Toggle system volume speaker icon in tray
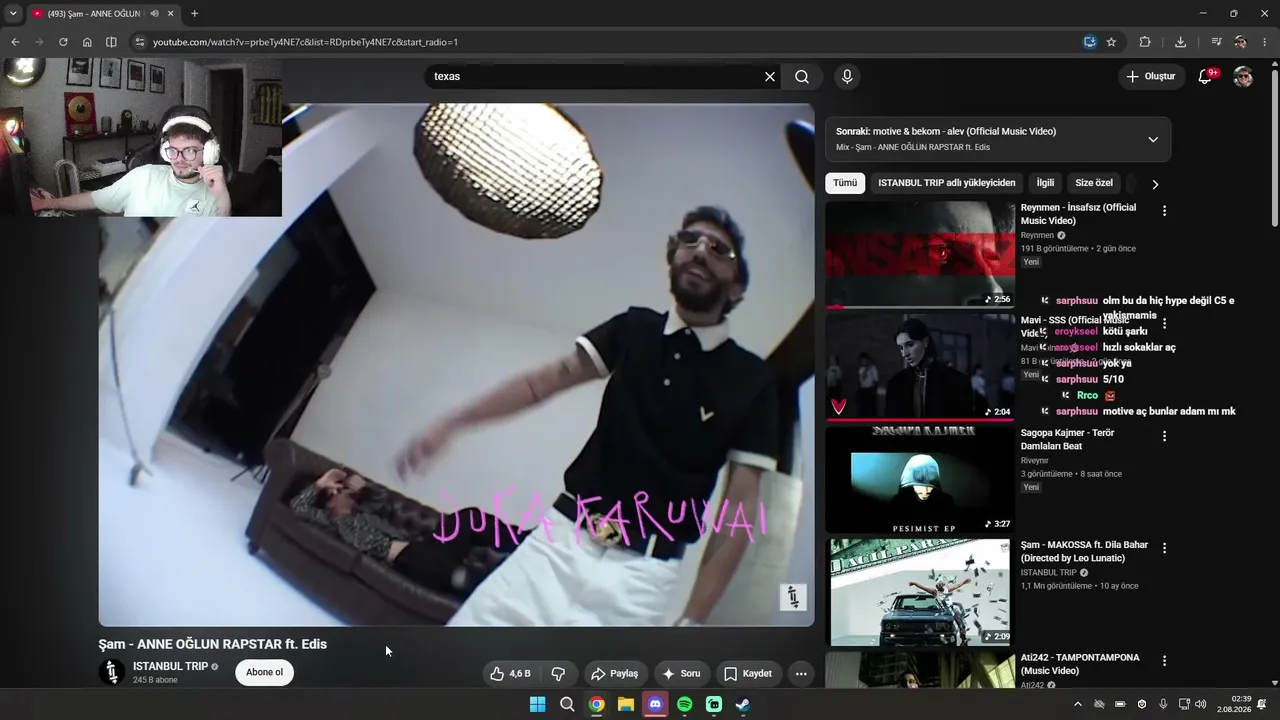The width and height of the screenshot is (1280, 720). (x=1200, y=704)
